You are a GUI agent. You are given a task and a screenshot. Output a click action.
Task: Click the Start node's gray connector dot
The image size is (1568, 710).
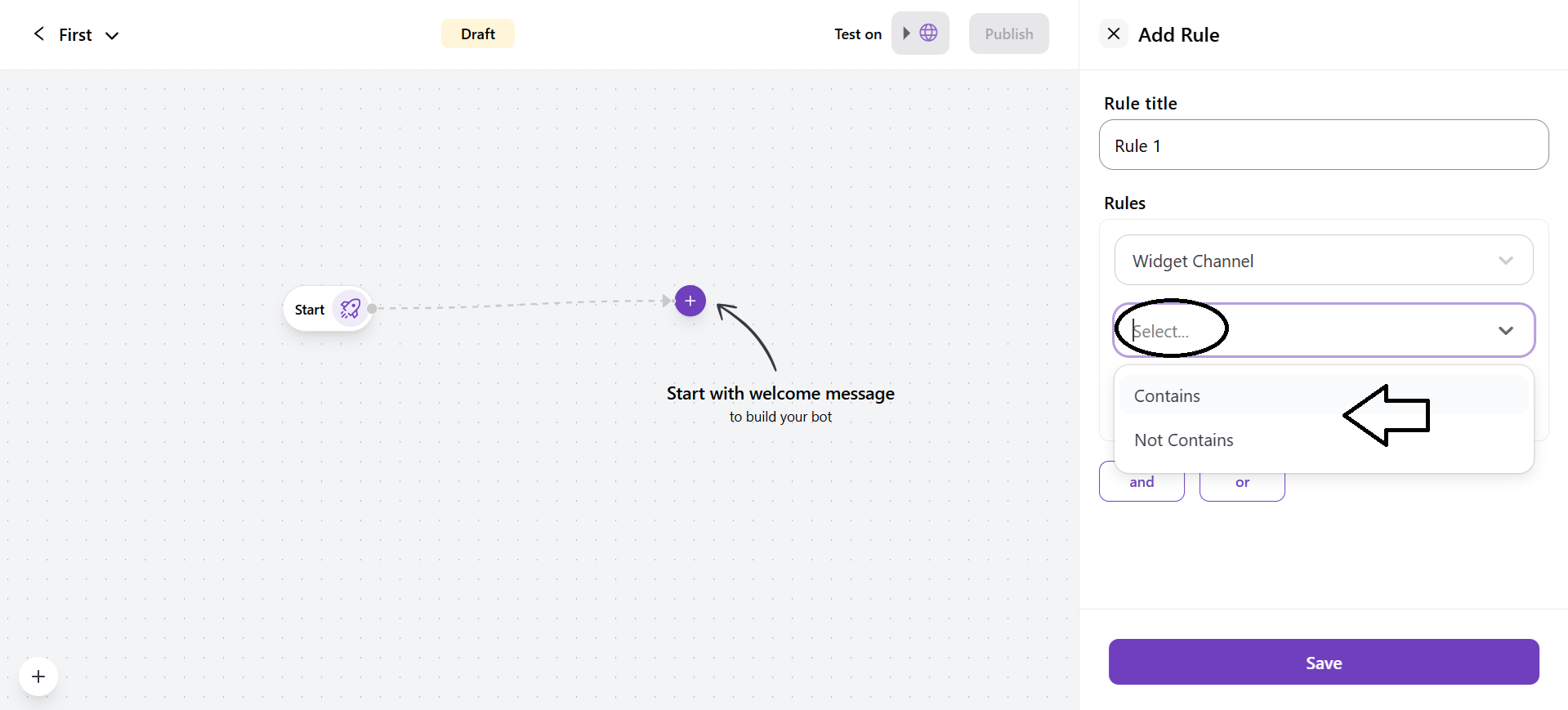click(373, 309)
